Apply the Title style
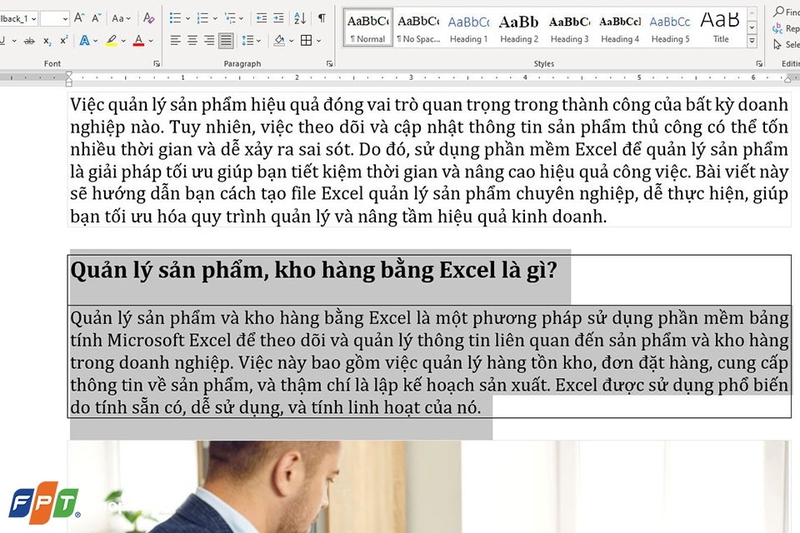The height and width of the screenshot is (533, 800). 720,28
